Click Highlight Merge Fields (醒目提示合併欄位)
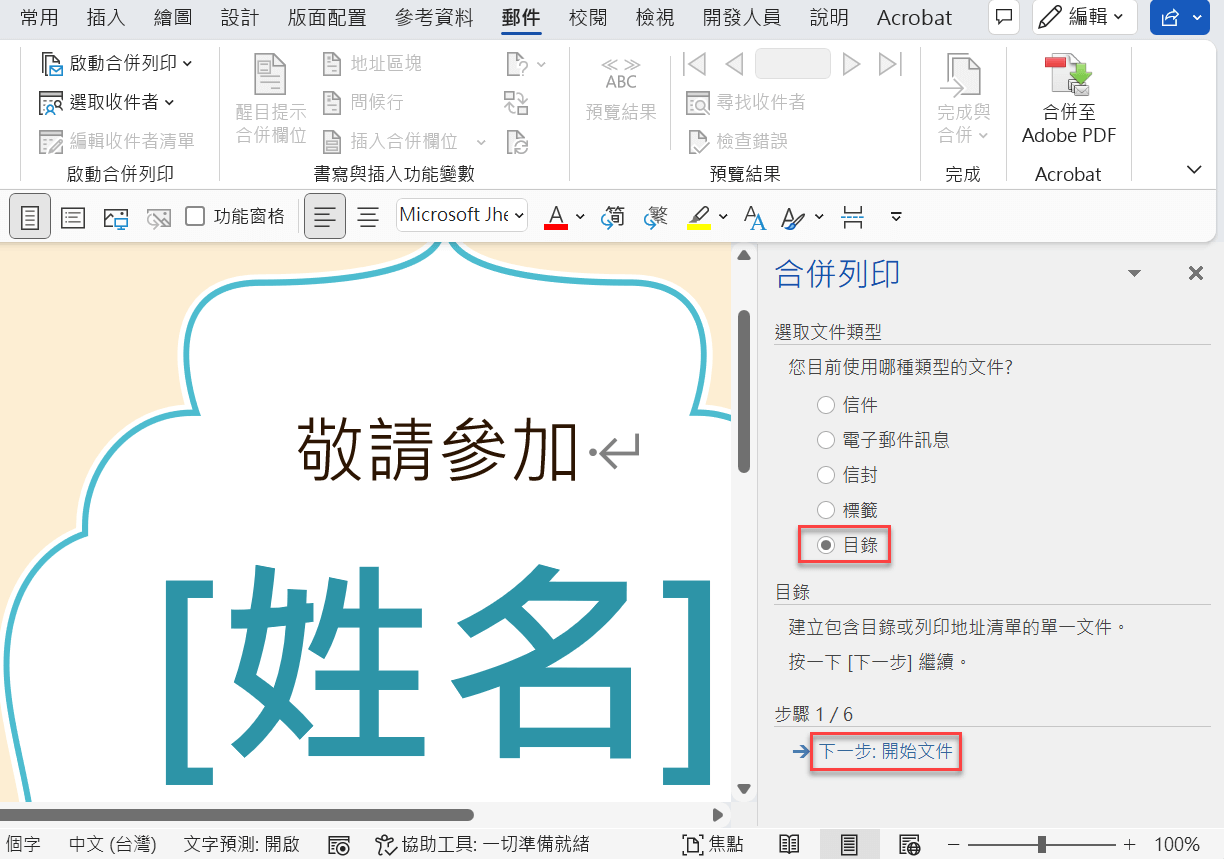Viewport: 1224px width, 859px height. [x=271, y=99]
